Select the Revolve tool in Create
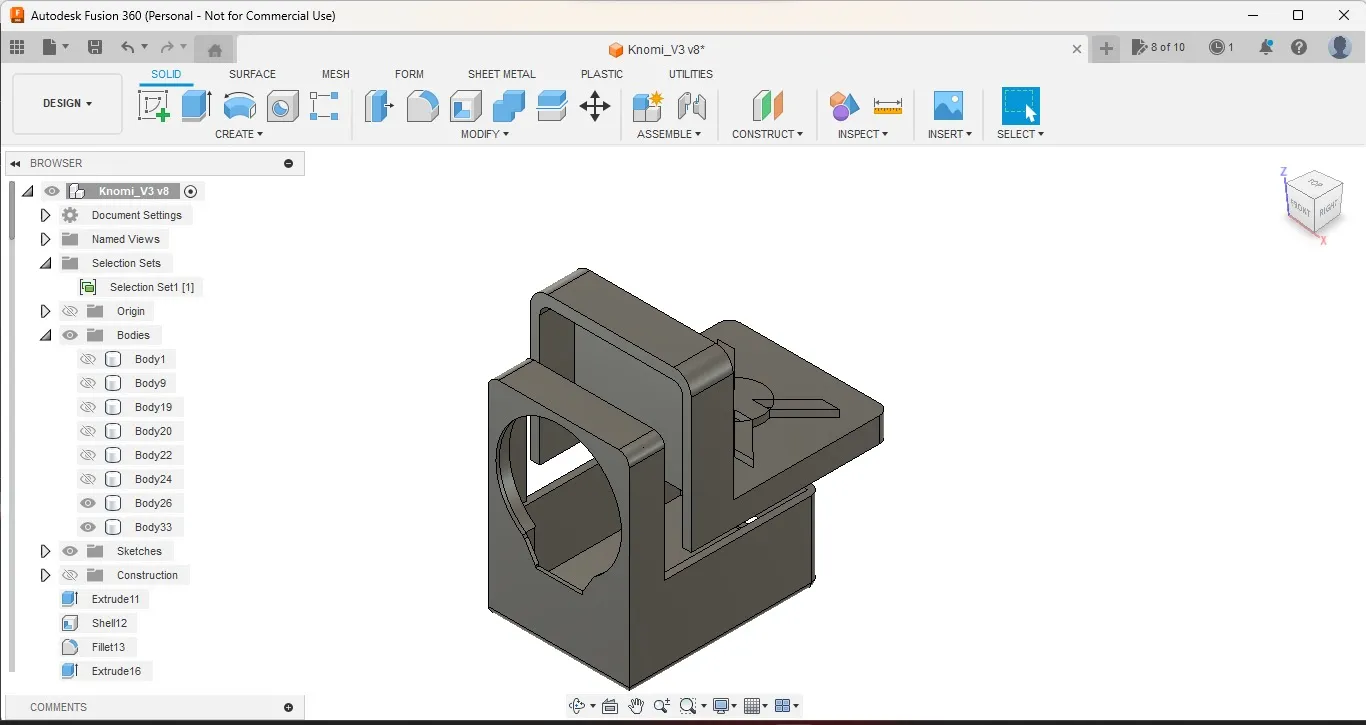 tap(239, 105)
